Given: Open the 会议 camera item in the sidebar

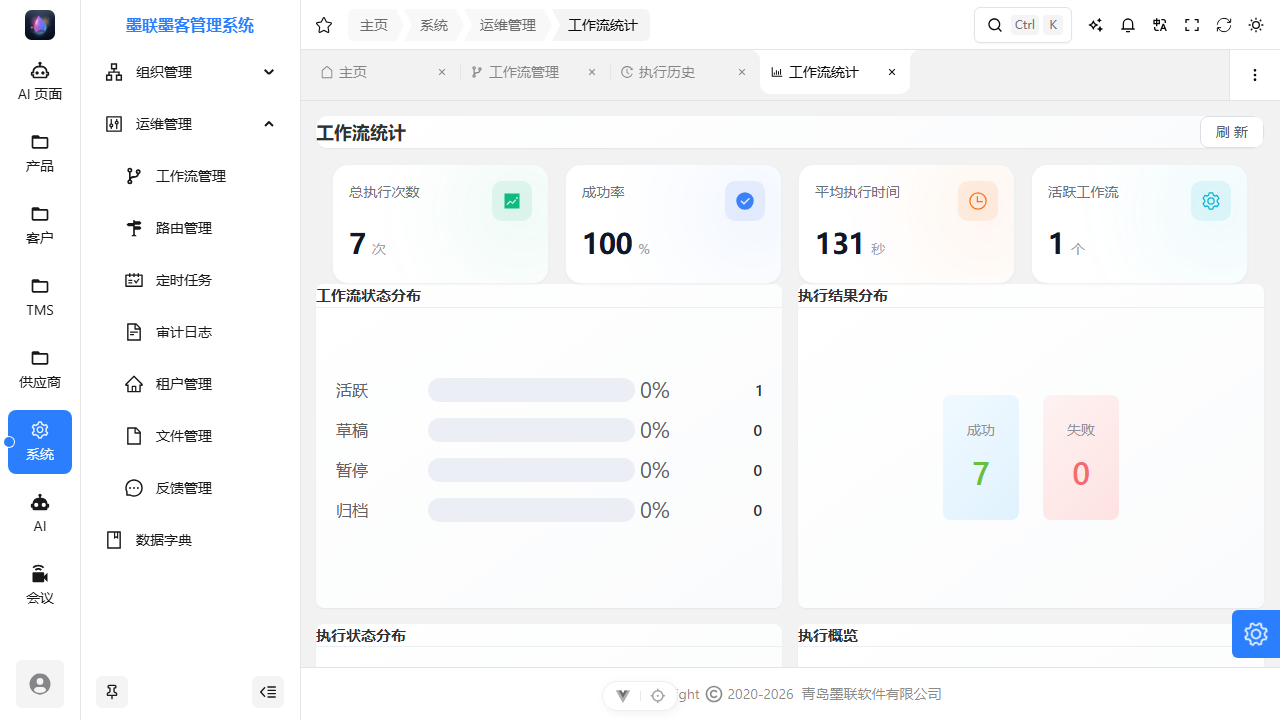Looking at the screenshot, I should click(40, 586).
